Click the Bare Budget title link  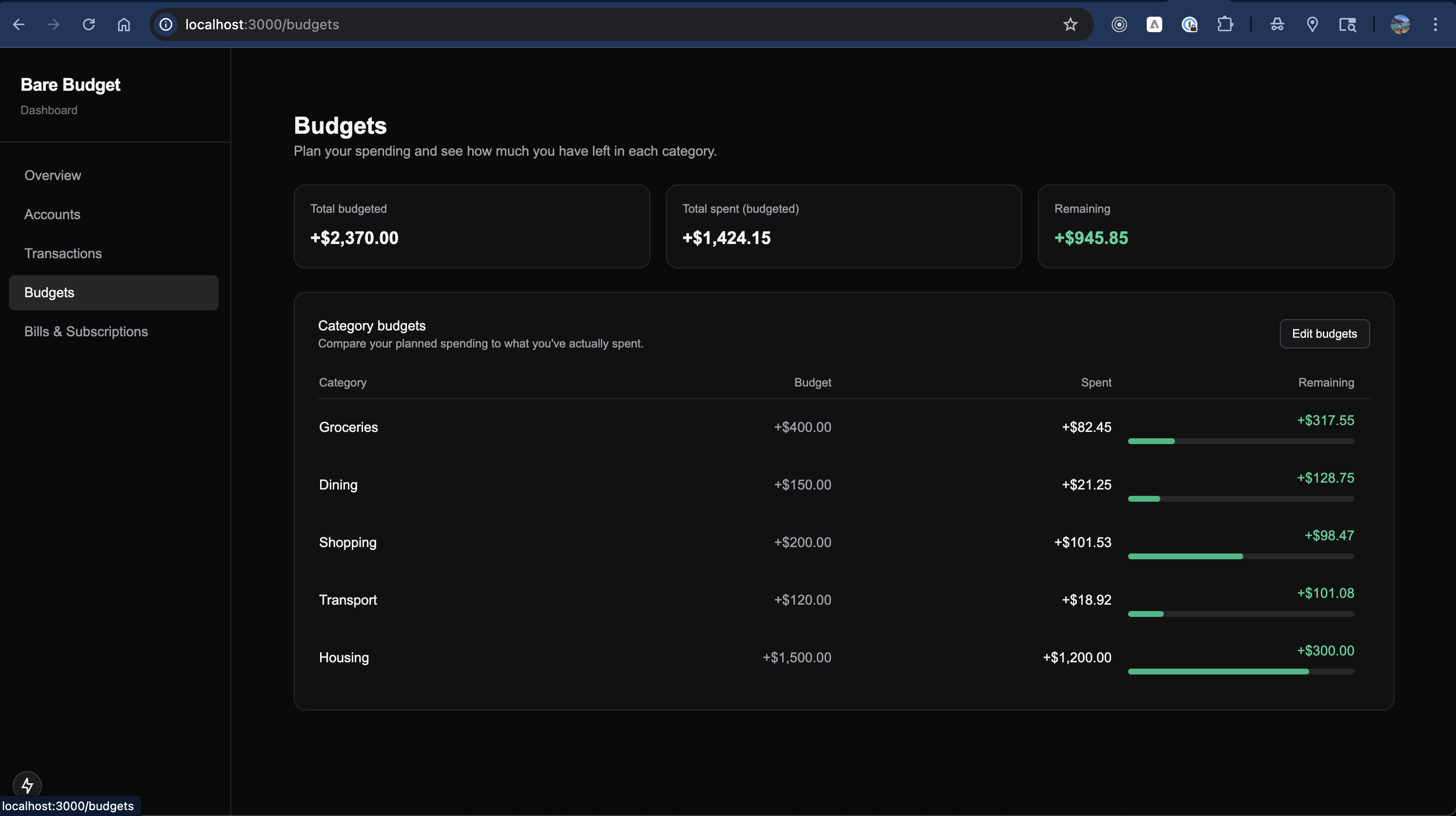click(x=70, y=85)
